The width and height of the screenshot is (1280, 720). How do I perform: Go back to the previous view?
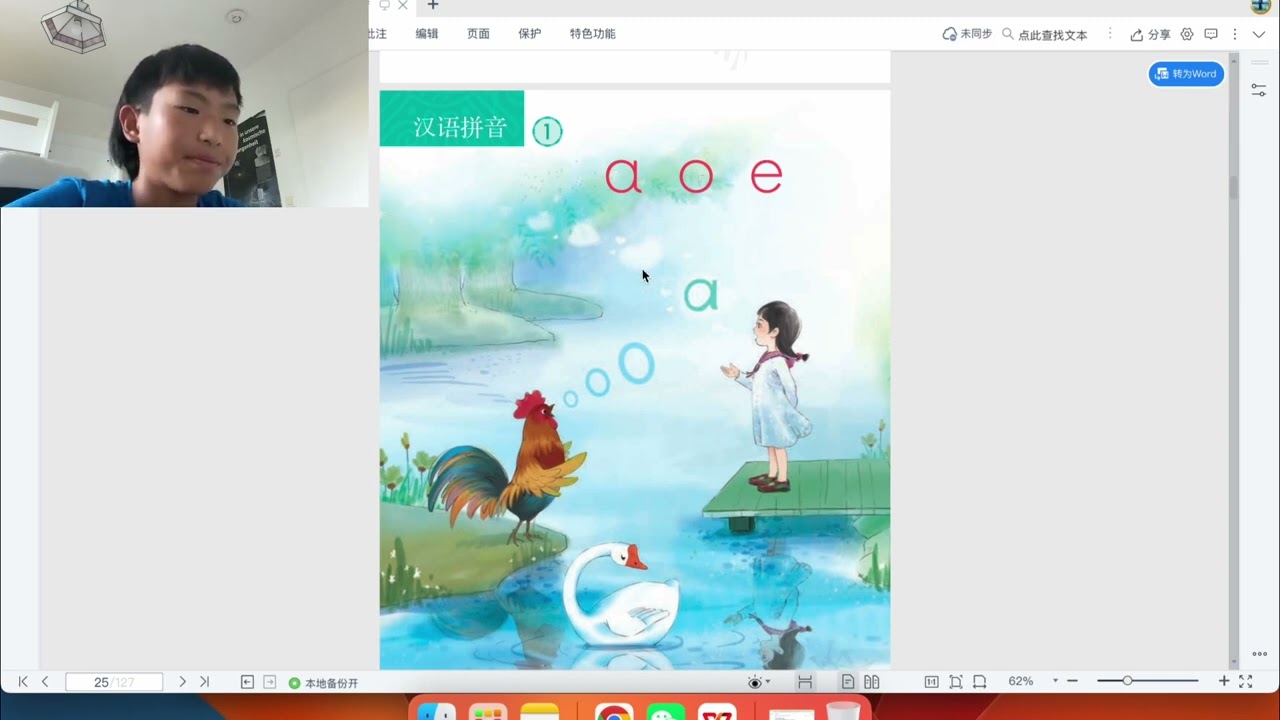pyautogui.click(x=247, y=682)
